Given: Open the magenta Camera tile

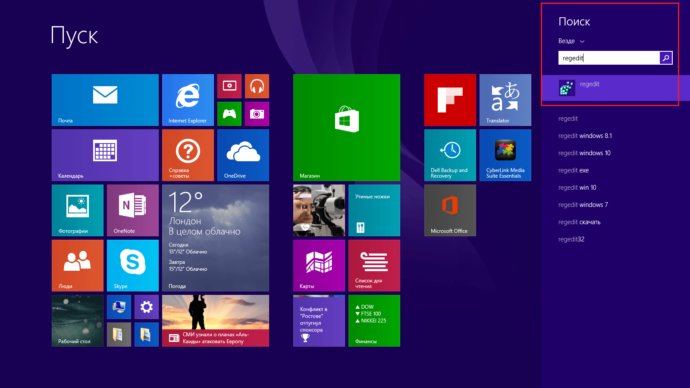Looking at the screenshot, I should (x=257, y=114).
